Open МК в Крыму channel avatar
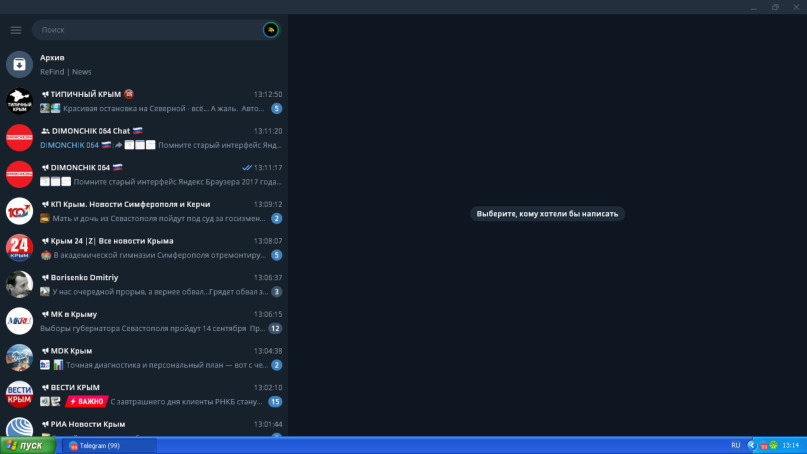The height and width of the screenshot is (454, 807). [19, 321]
